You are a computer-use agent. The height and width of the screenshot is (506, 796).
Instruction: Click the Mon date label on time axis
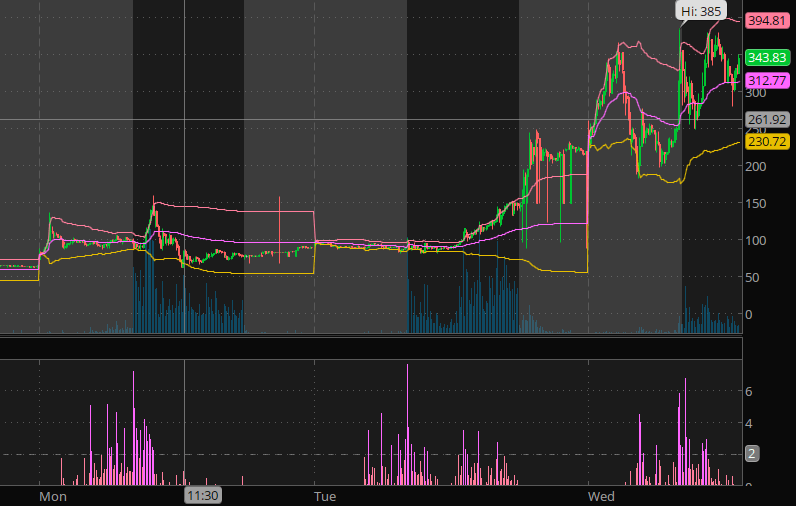click(x=52, y=495)
